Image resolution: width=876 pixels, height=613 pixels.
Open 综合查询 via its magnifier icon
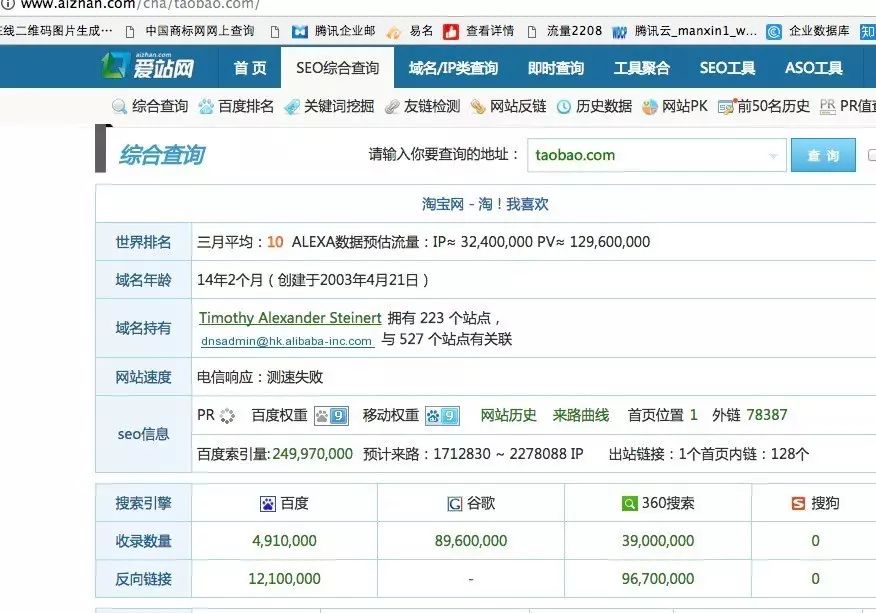(x=119, y=106)
